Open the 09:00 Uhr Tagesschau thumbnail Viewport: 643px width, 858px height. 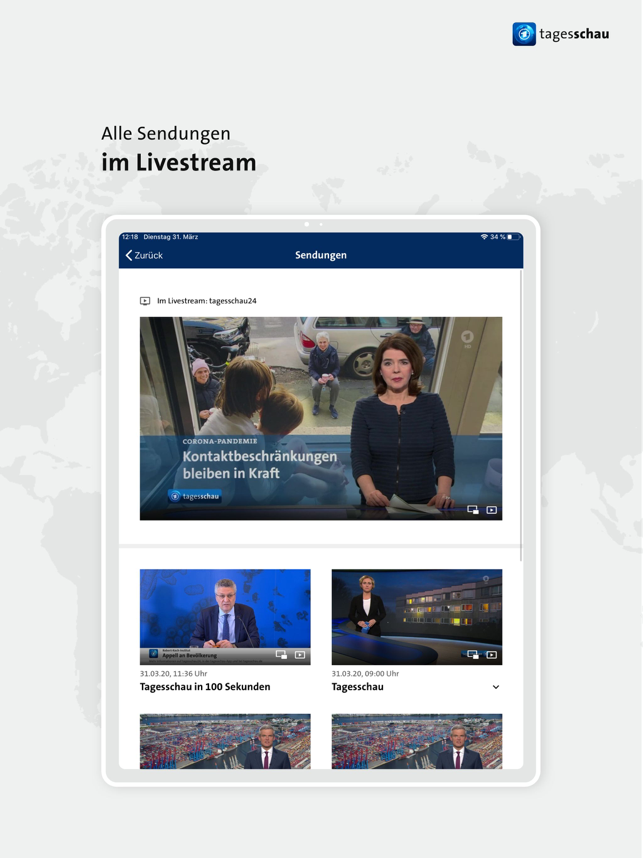[416, 617]
